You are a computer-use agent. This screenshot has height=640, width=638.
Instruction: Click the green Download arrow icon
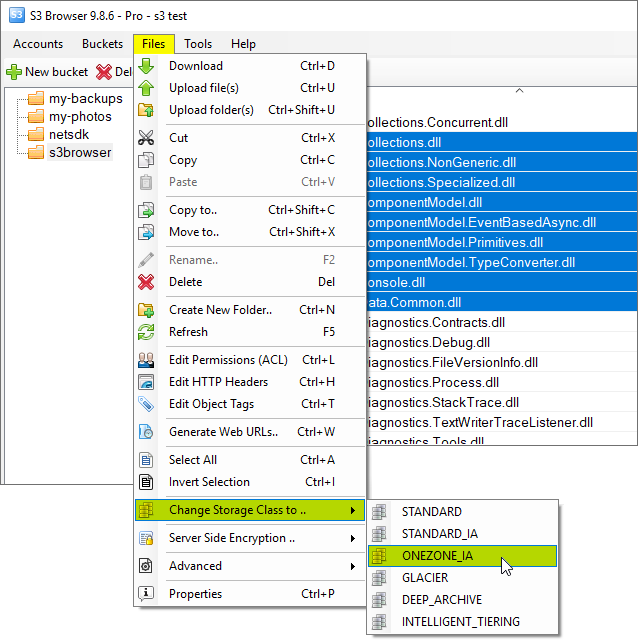click(x=146, y=66)
